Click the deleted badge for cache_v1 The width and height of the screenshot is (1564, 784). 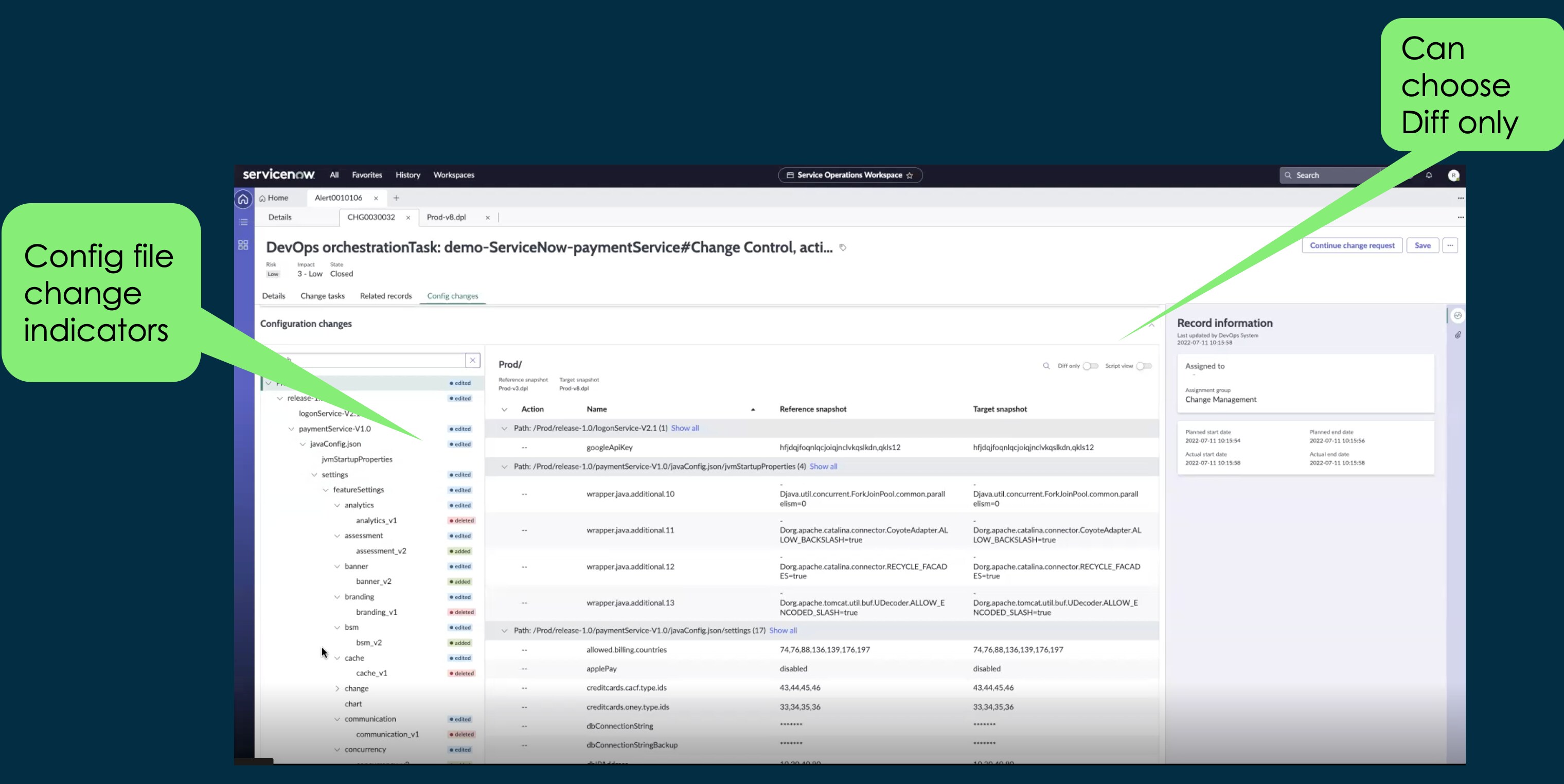point(461,673)
